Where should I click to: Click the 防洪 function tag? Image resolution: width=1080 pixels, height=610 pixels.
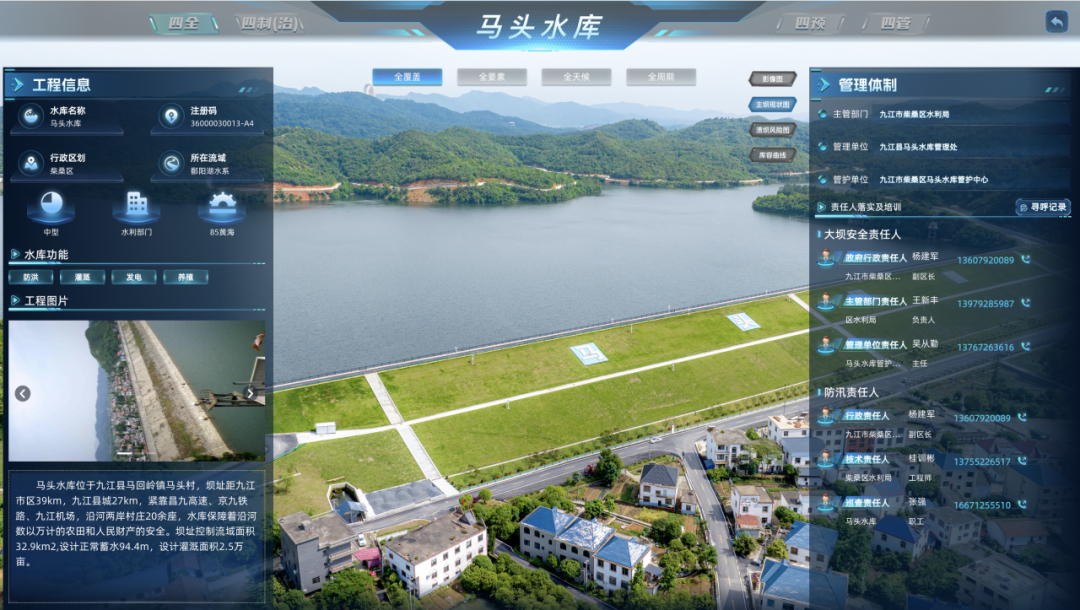tap(31, 277)
